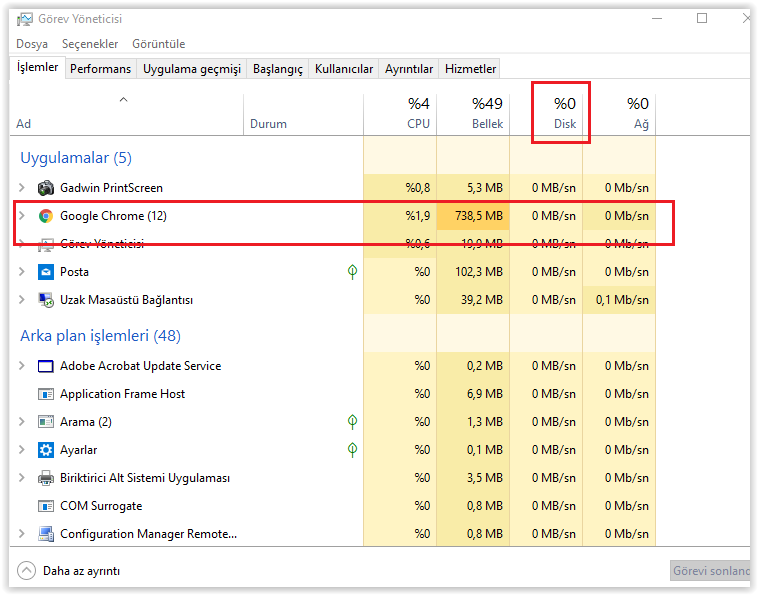Click the Biriktirici Alt Sistemi printer icon
The image size is (758, 595).
(45, 478)
